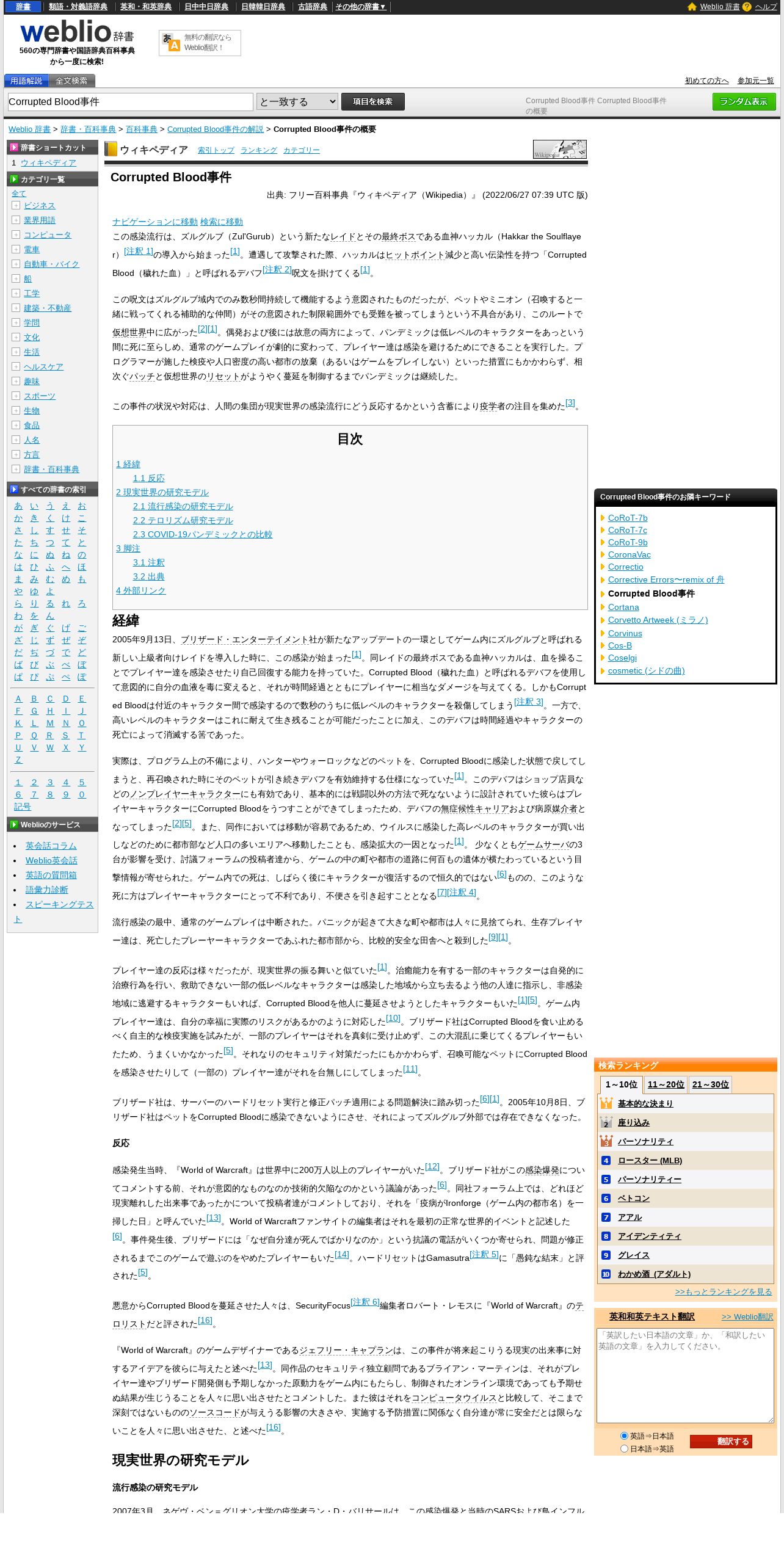The image size is (784, 1568).
Task: Click the arrow icon in カテゴリ一覧 header
Action: pos(14,179)
